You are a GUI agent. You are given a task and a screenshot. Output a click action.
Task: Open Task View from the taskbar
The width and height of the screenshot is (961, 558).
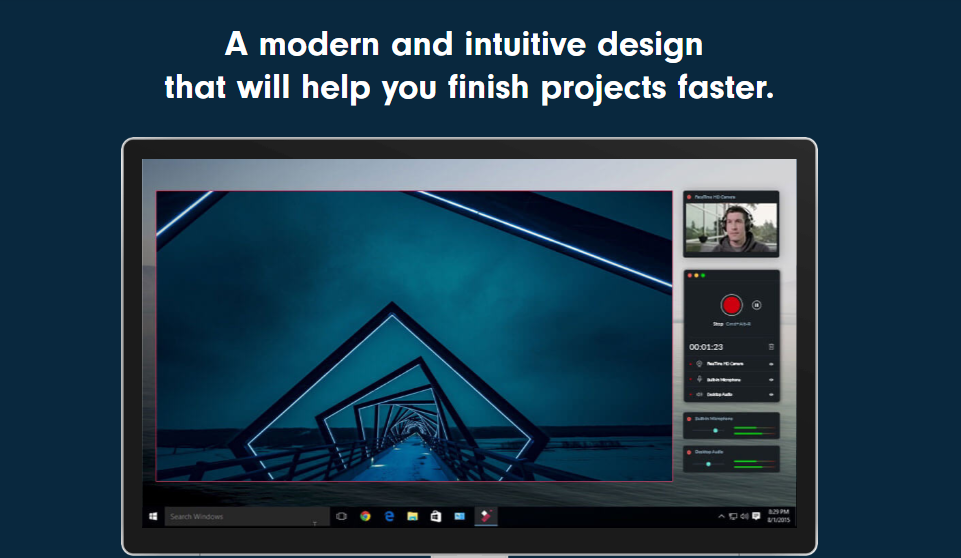[x=341, y=516]
